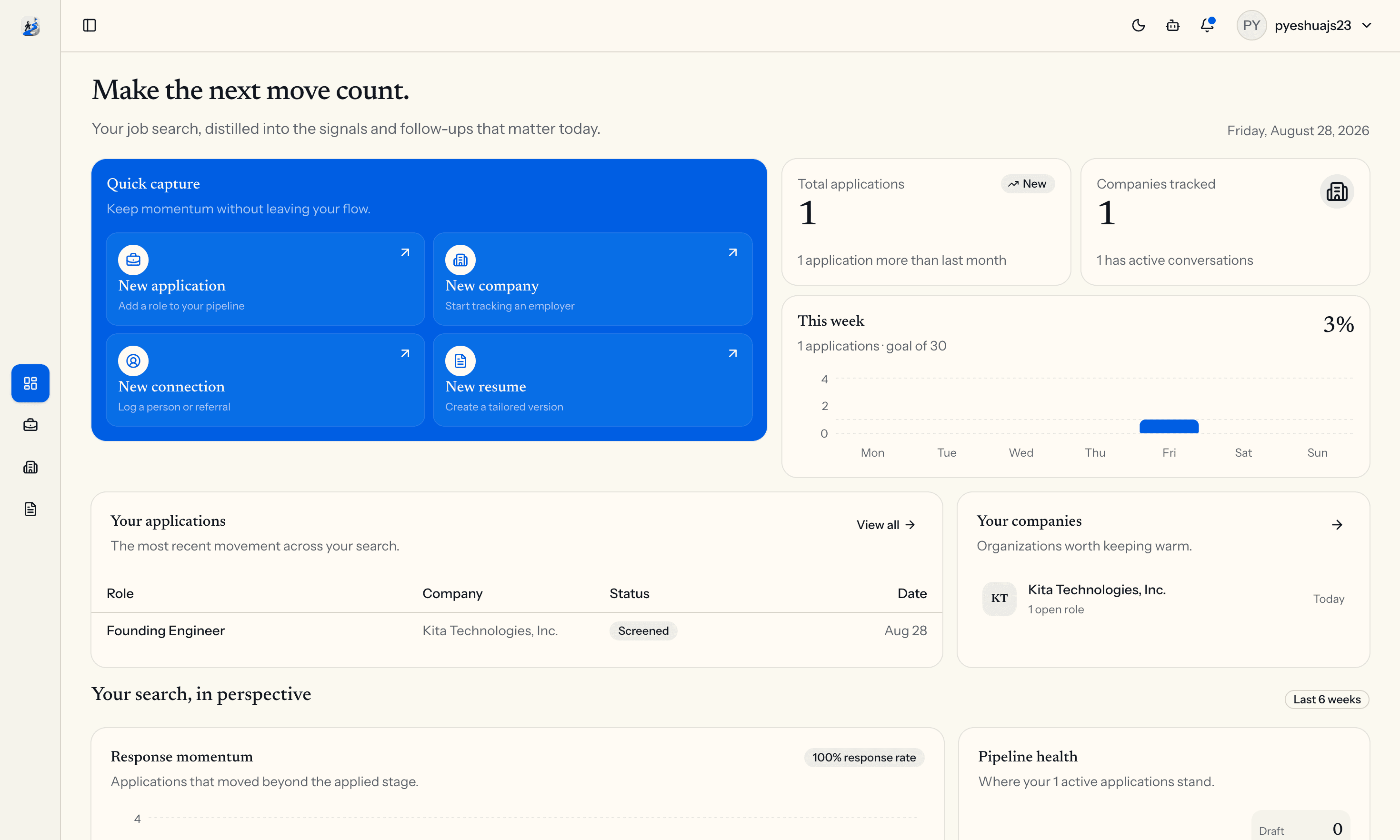Click the Companies tracked building icon
The image size is (1400, 840).
tap(1337, 191)
